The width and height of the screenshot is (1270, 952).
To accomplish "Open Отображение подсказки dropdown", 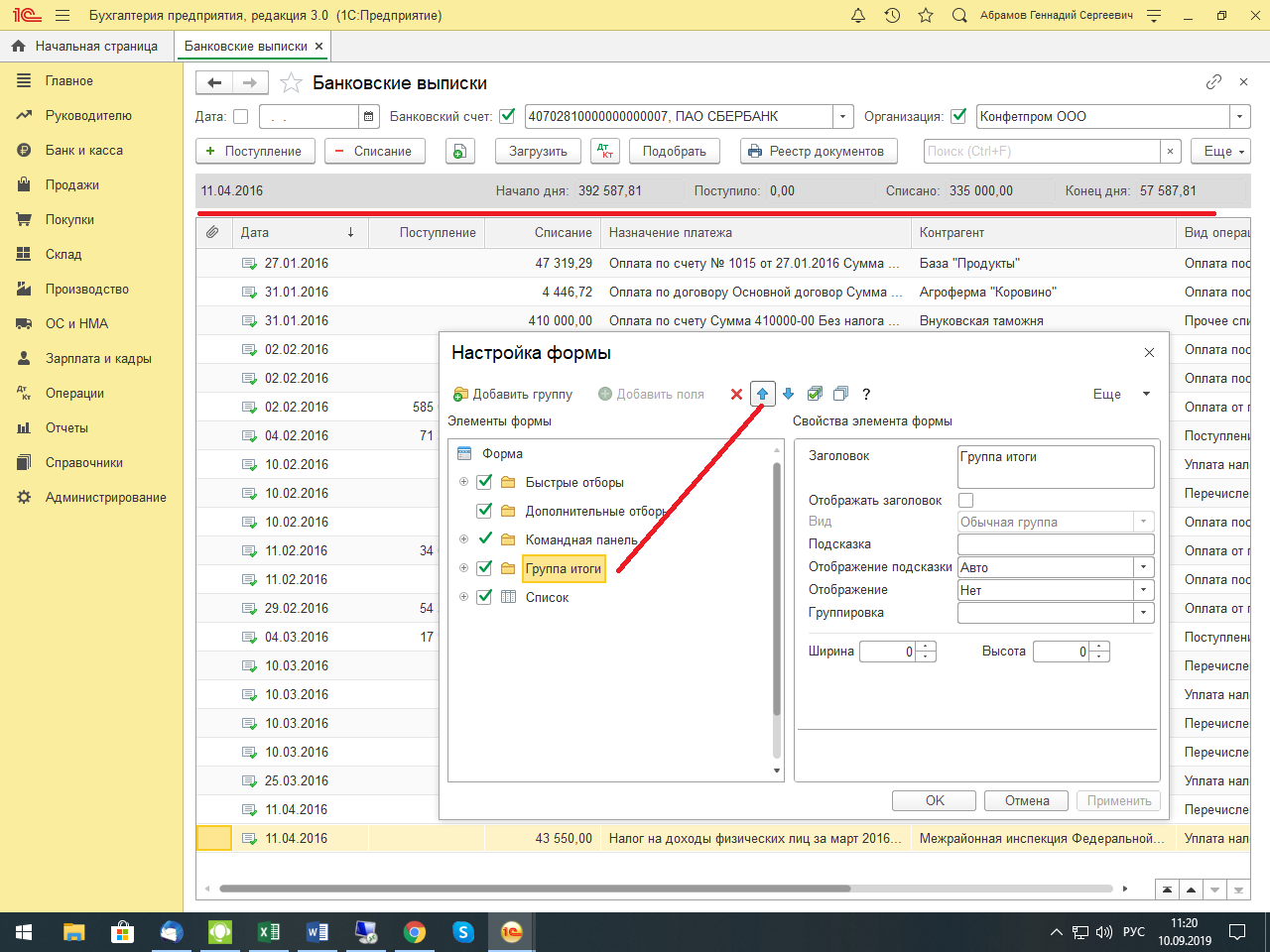I will point(1144,567).
